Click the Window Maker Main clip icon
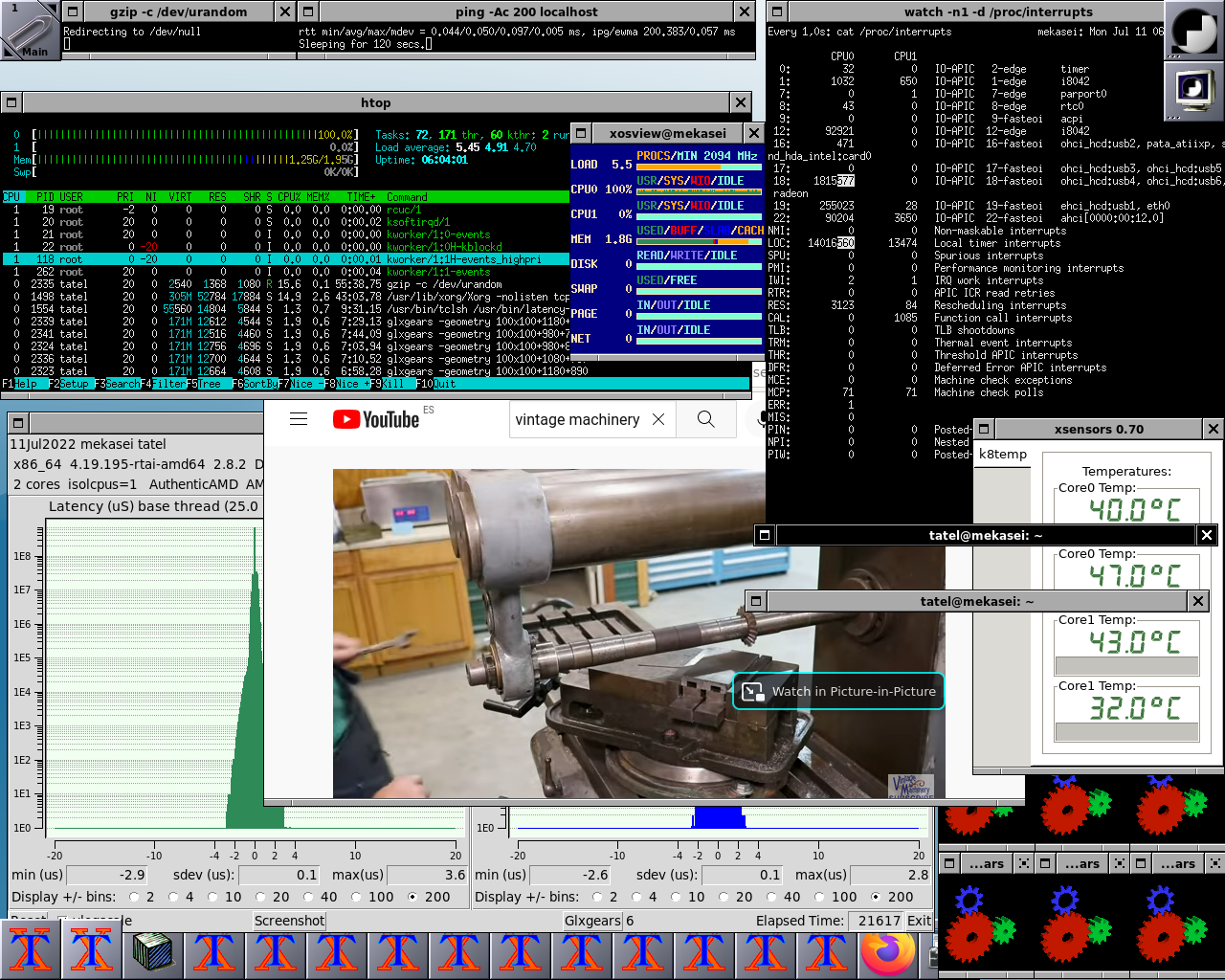 point(30,30)
